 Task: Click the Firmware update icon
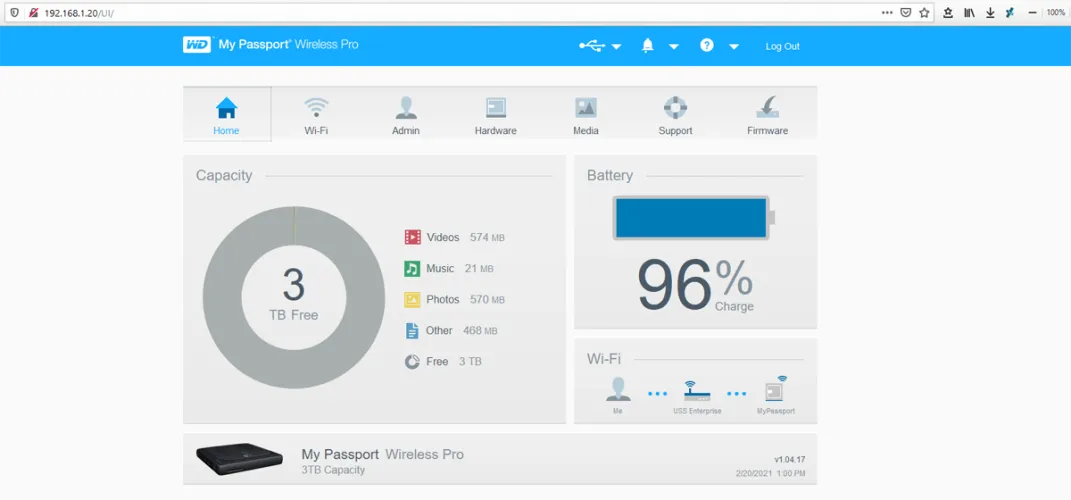coord(767,108)
